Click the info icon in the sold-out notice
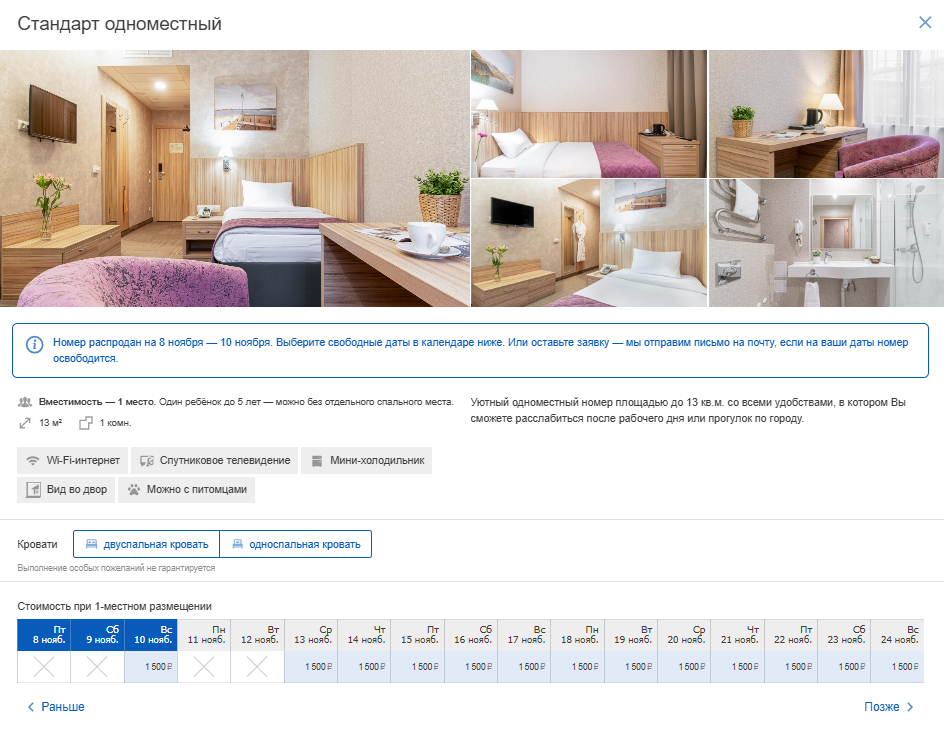Screen dimensions: 944x735 click(34, 344)
